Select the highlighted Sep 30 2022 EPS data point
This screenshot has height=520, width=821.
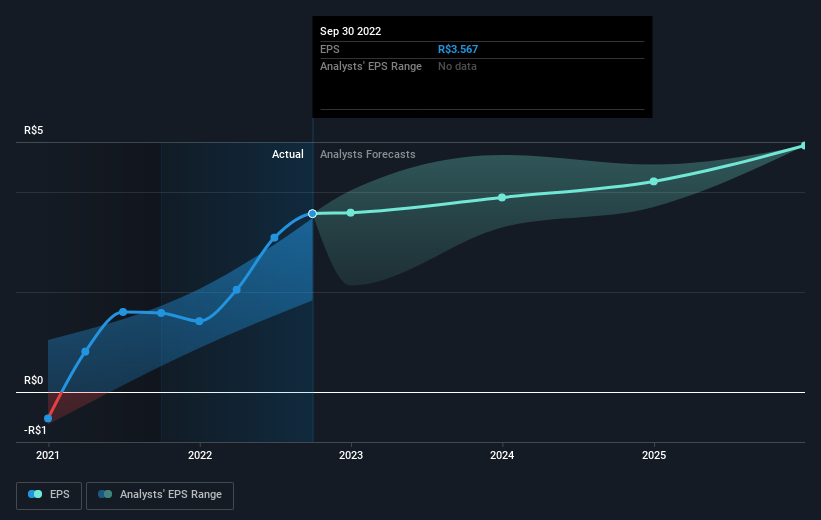coord(313,214)
